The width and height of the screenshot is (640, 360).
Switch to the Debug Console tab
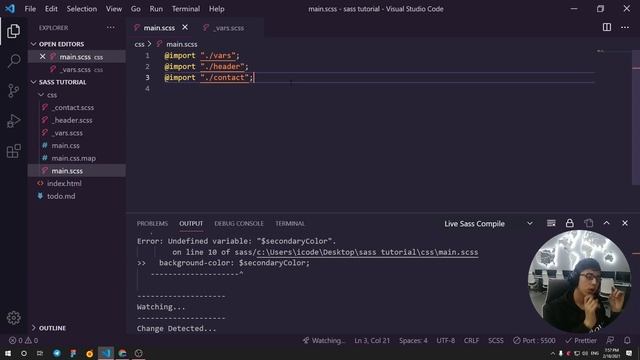pyautogui.click(x=239, y=223)
